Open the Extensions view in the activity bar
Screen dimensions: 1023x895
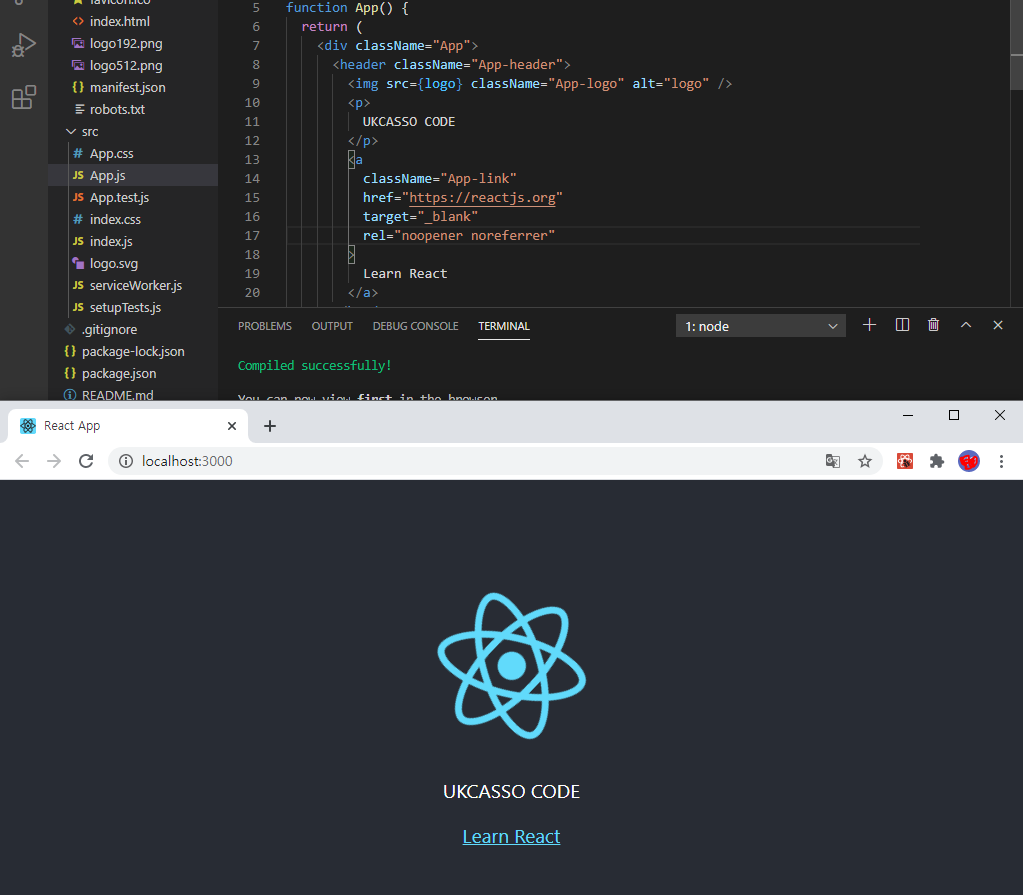tap(23, 97)
